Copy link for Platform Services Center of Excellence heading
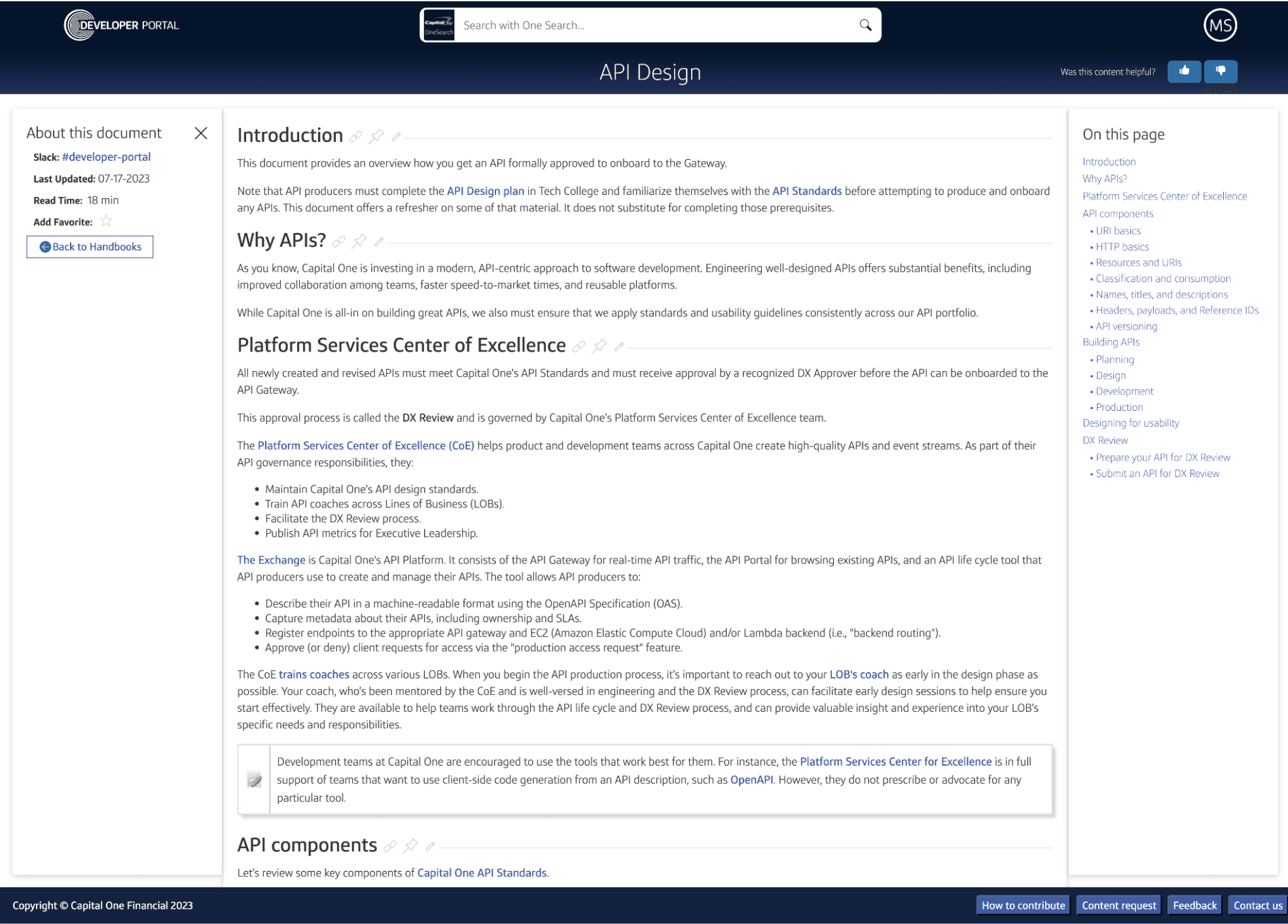Screen dimensions: 1288x924 [579, 346]
